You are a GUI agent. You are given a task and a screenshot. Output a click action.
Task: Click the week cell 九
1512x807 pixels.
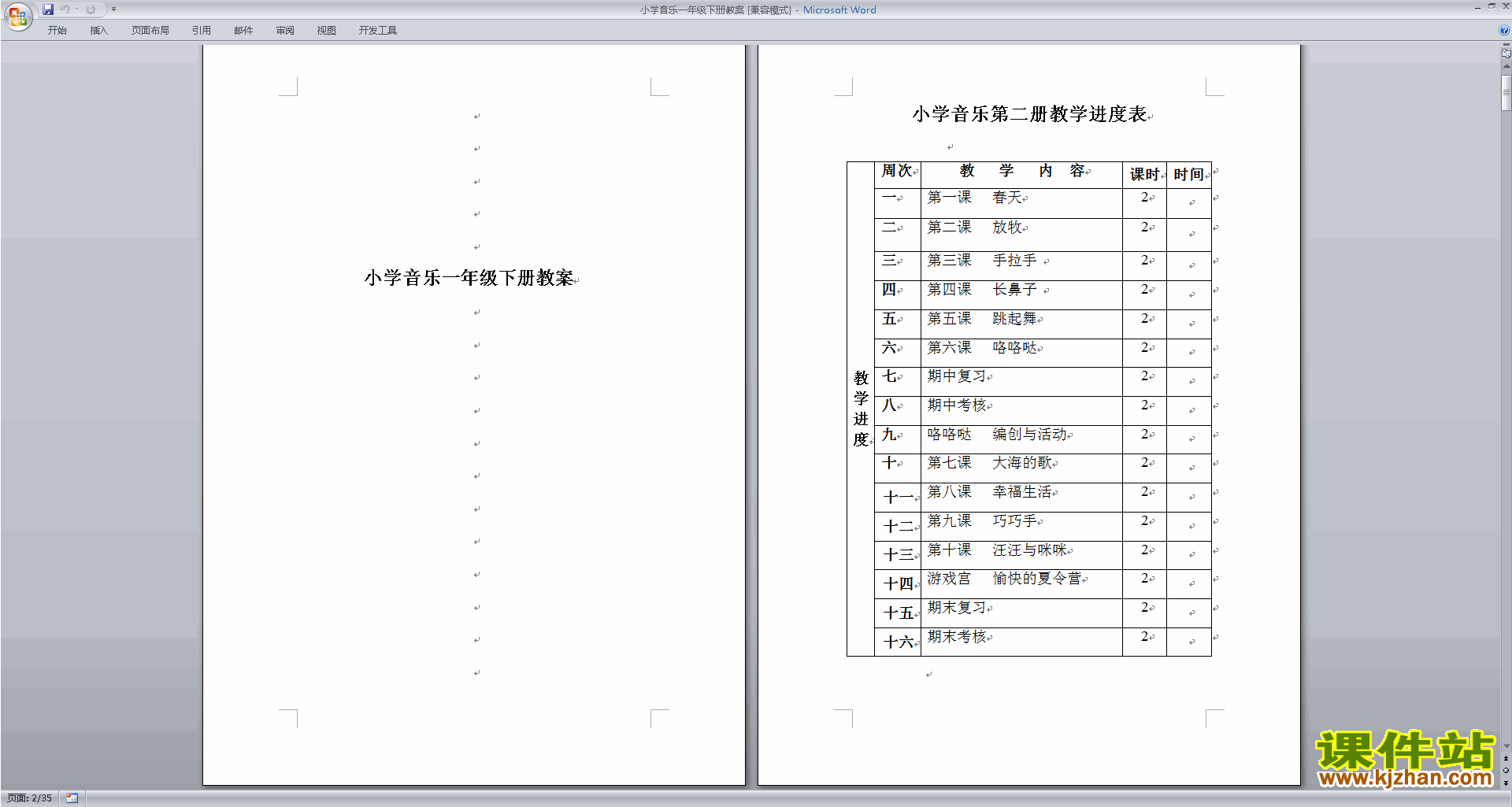pyautogui.click(x=898, y=439)
